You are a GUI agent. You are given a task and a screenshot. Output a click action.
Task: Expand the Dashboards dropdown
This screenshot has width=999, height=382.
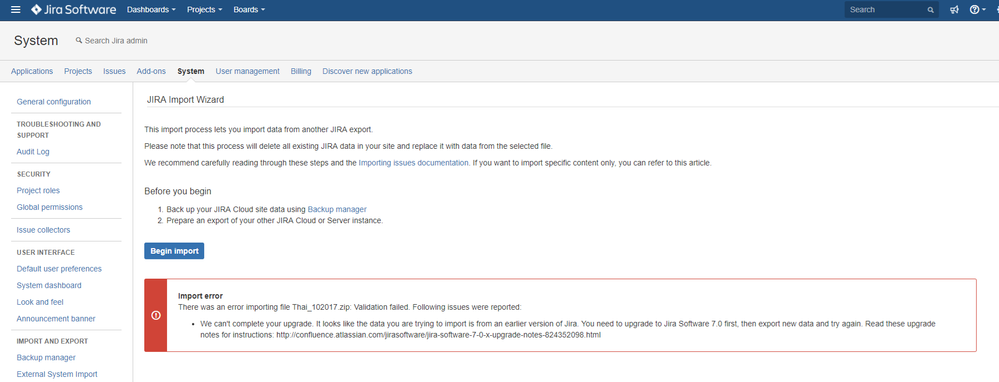coord(152,10)
